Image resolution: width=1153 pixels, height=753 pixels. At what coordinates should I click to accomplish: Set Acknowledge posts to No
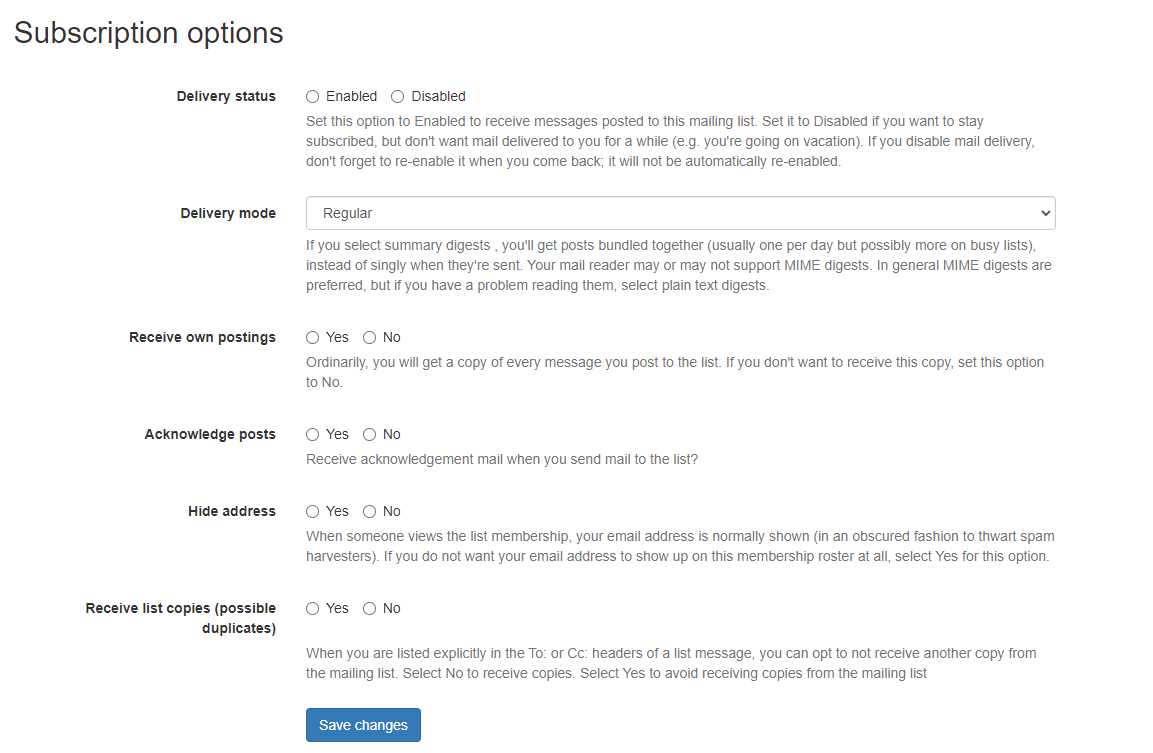click(x=370, y=435)
